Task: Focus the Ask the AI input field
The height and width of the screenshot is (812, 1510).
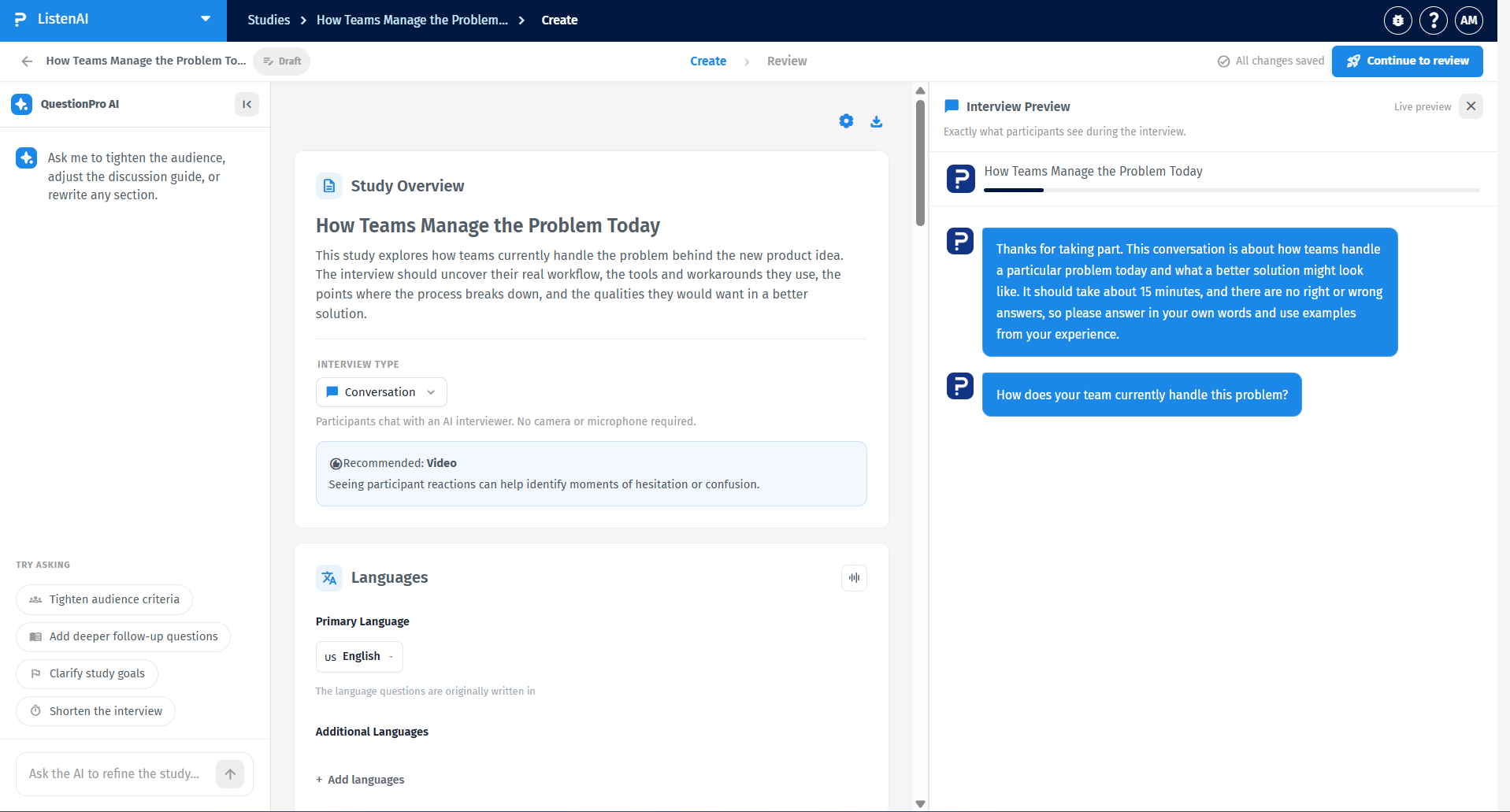Action: 115,774
